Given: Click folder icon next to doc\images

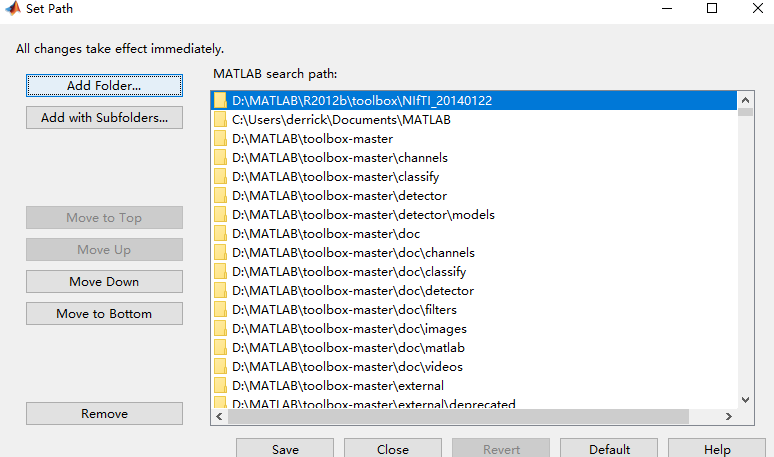Looking at the screenshot, I should click(220, 329).
